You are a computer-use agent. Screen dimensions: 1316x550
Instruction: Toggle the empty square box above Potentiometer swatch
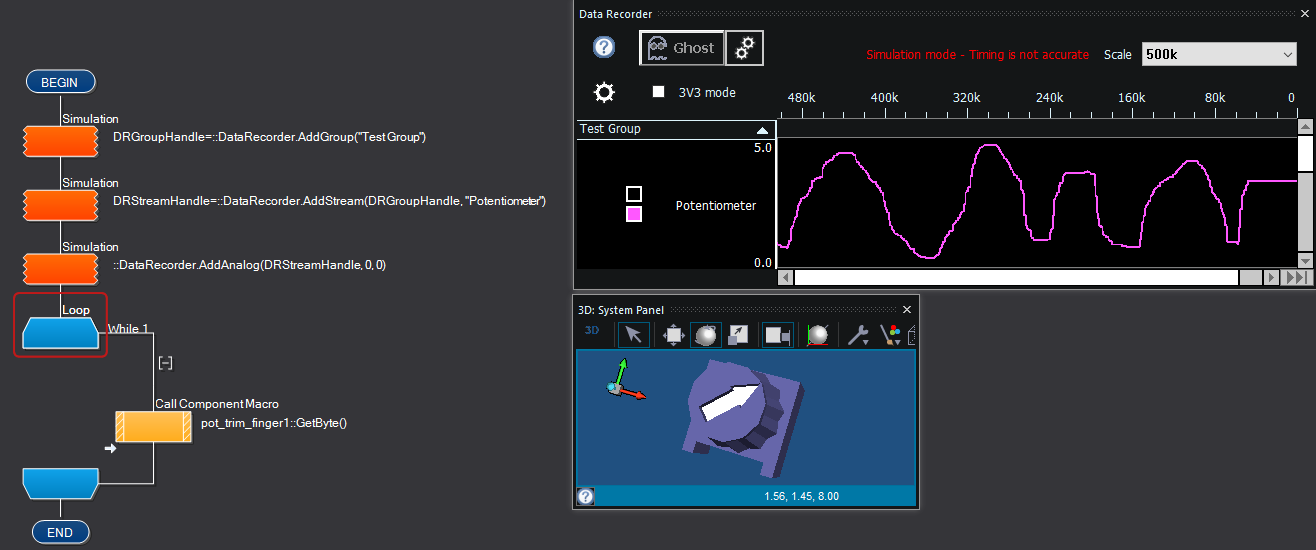point(634,194)
